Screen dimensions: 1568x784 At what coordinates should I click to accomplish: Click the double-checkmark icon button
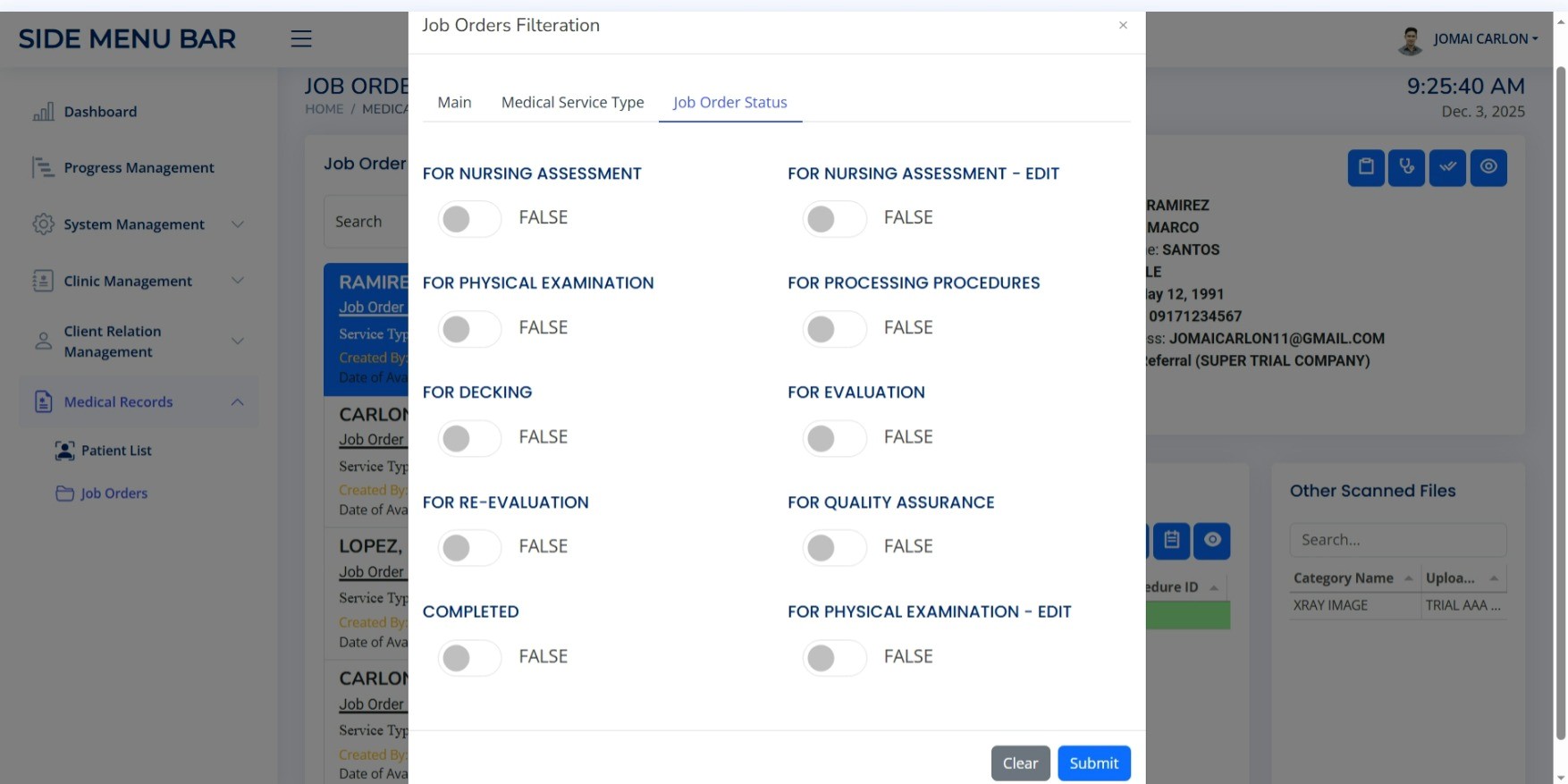(1447, 167)
